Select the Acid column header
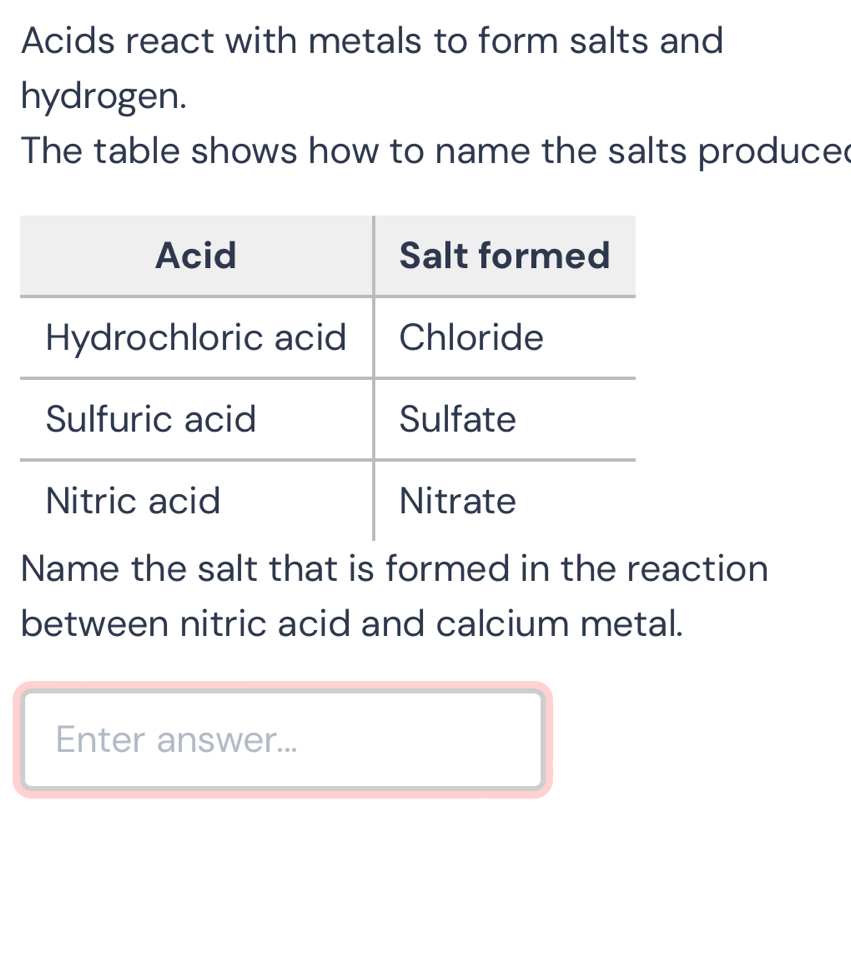Viewport: 851px width, 966px height. pyautogui.click(x=195, y=256)
